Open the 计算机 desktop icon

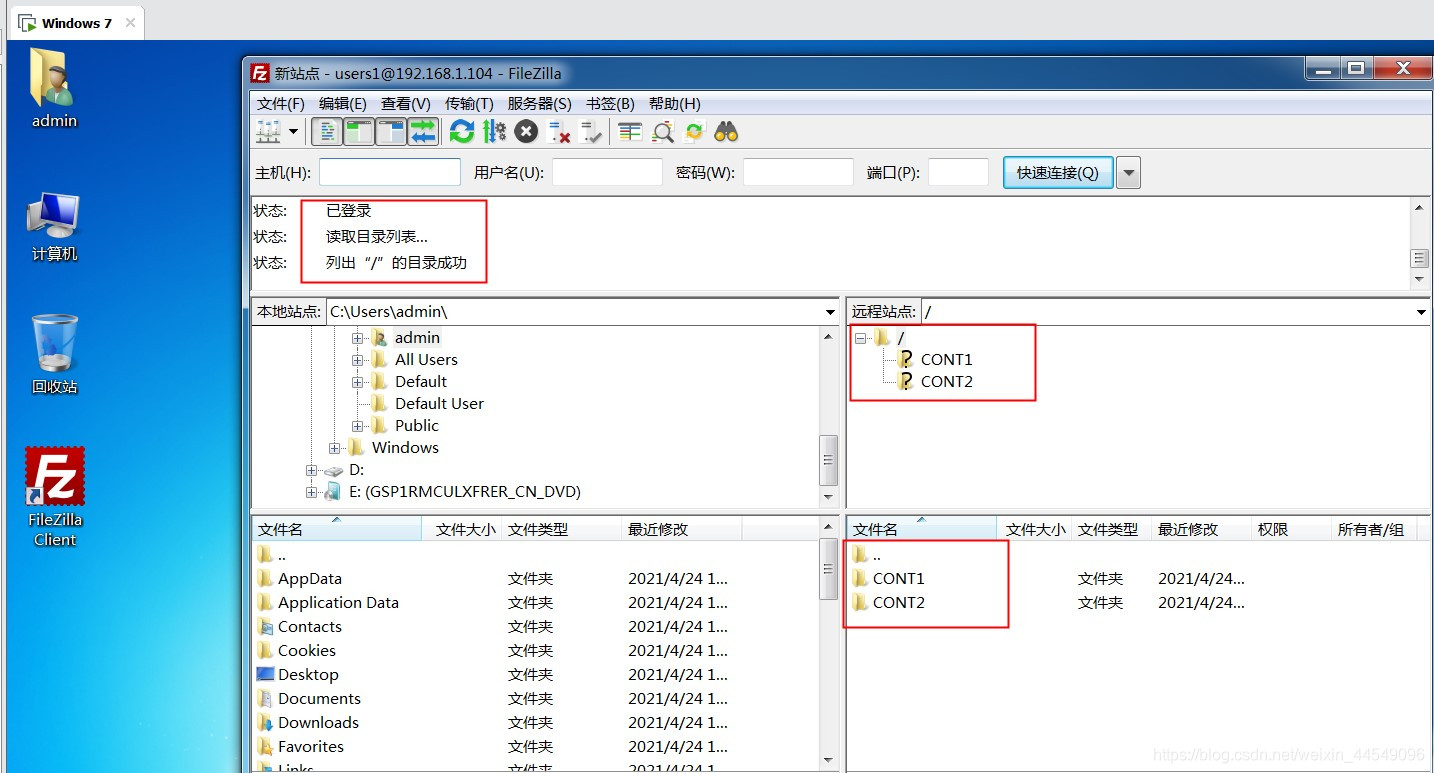pyautogui.click(x=54, y=226)
